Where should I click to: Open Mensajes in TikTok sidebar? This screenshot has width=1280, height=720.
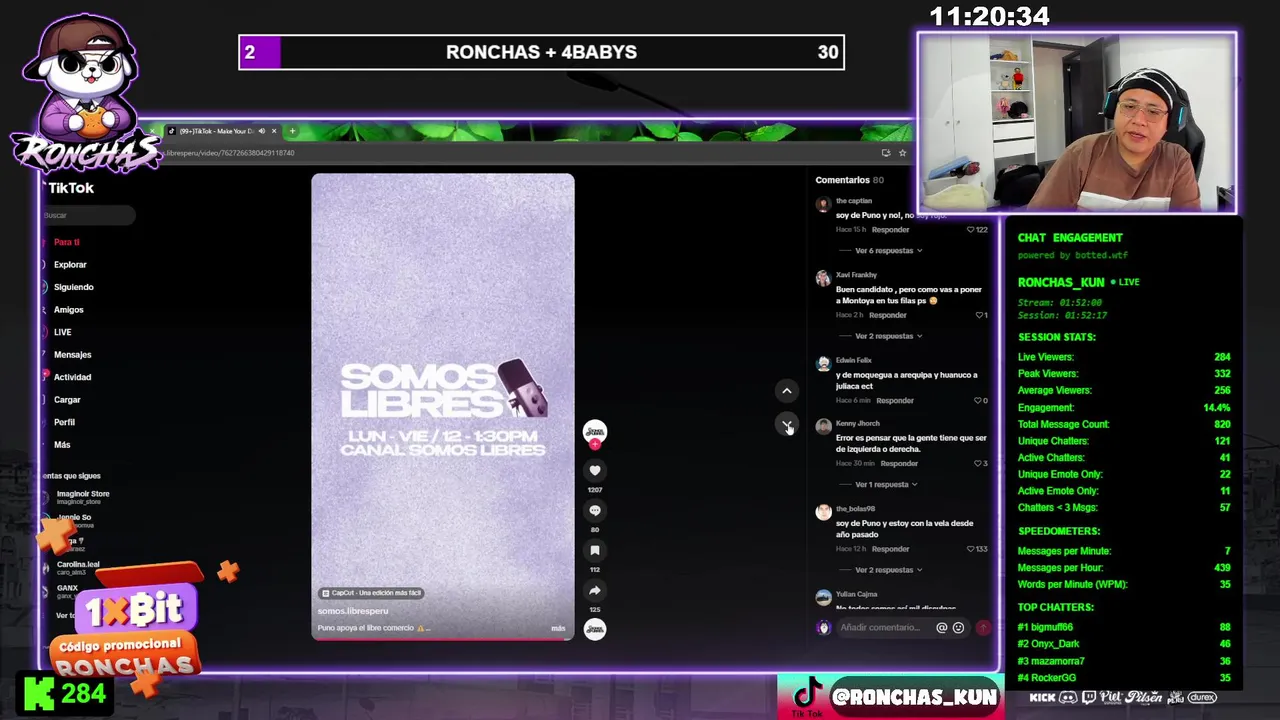(72, 355)
